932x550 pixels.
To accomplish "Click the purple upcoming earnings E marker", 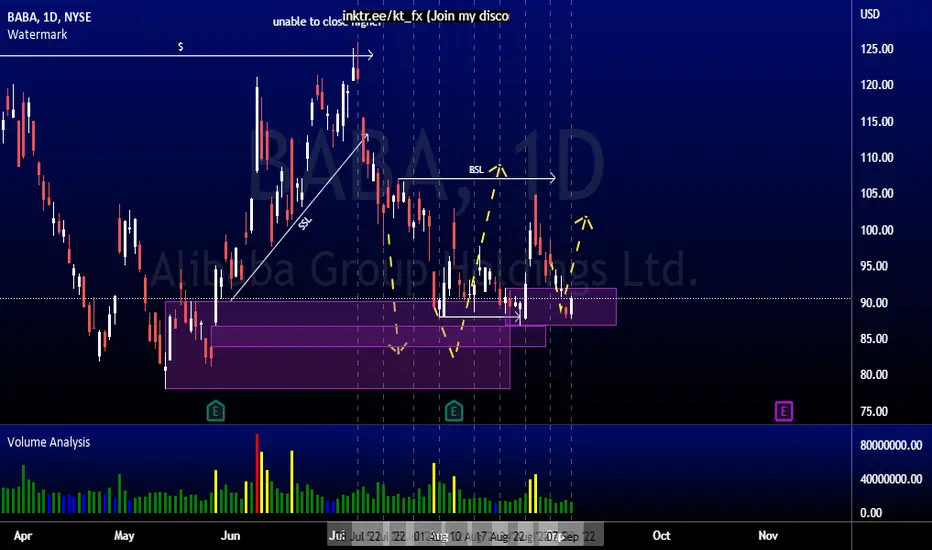I will [x=784, y=411].
